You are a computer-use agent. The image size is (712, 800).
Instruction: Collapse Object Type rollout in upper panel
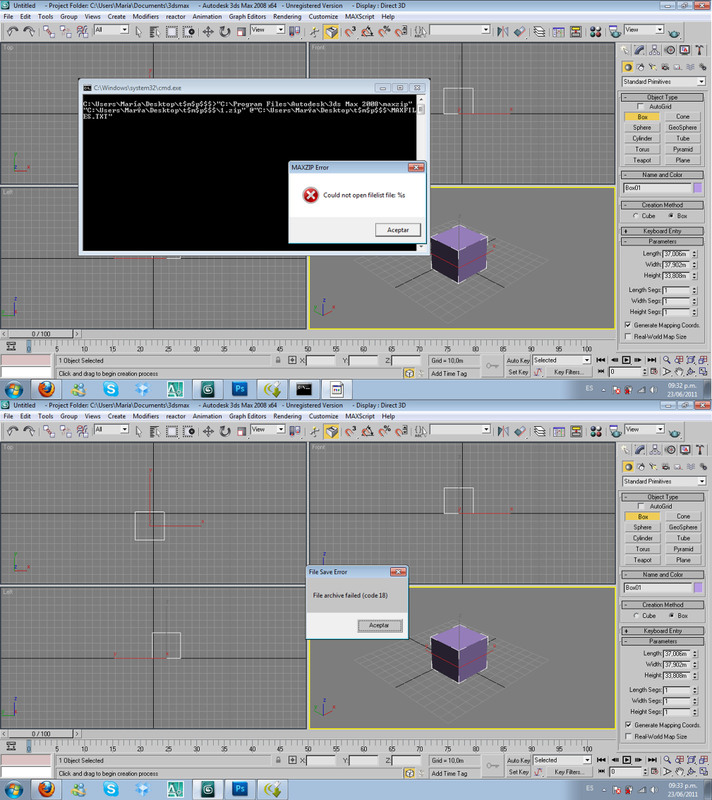(x=662, y=97)
